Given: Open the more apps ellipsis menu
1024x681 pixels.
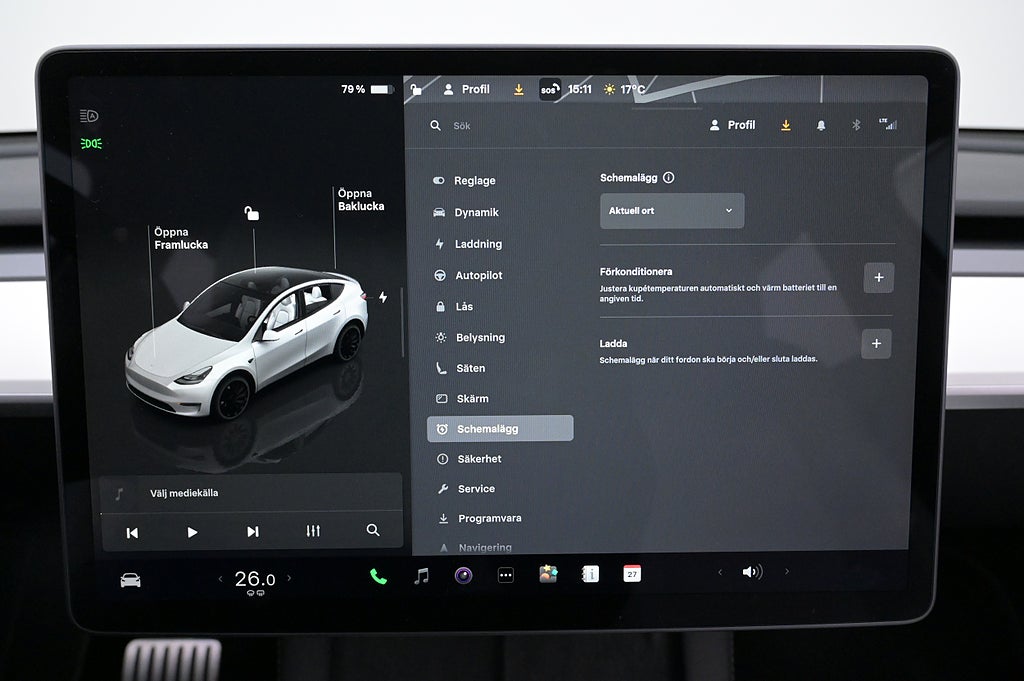Looking at the screenshot, I should point(506,575).
